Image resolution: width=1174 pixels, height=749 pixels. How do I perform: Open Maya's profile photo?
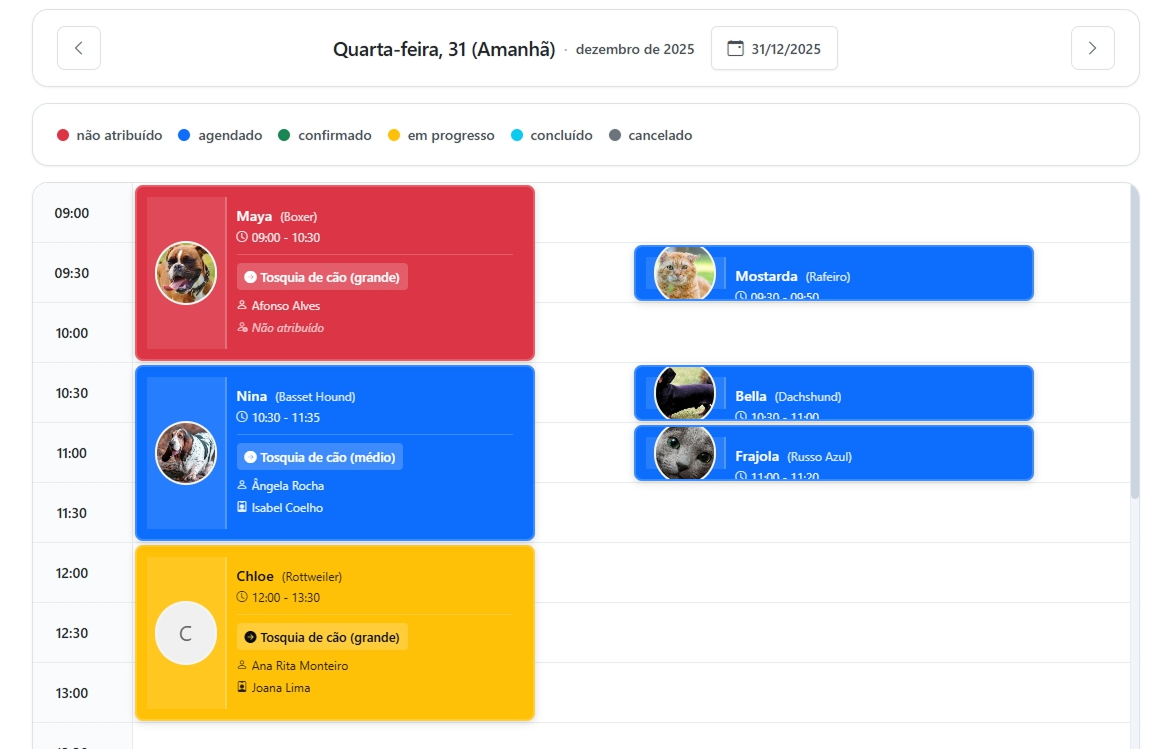point(186,272)
